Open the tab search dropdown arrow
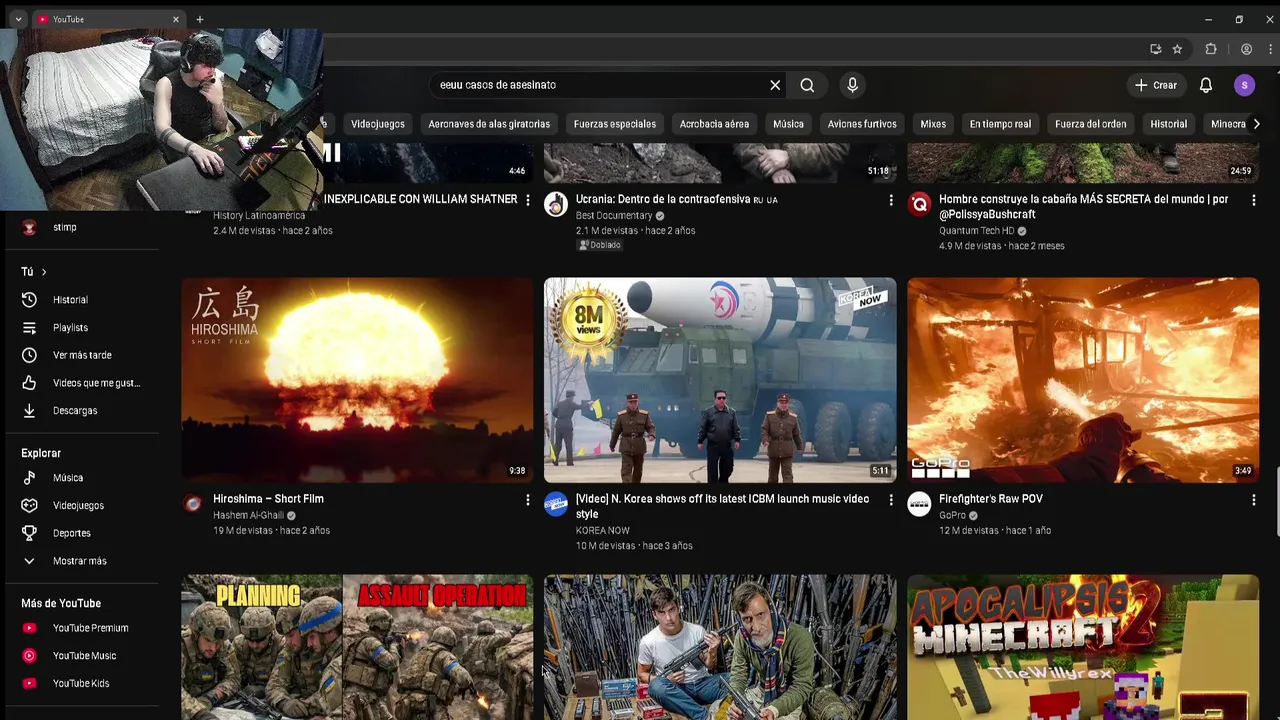 coord(18,19)
